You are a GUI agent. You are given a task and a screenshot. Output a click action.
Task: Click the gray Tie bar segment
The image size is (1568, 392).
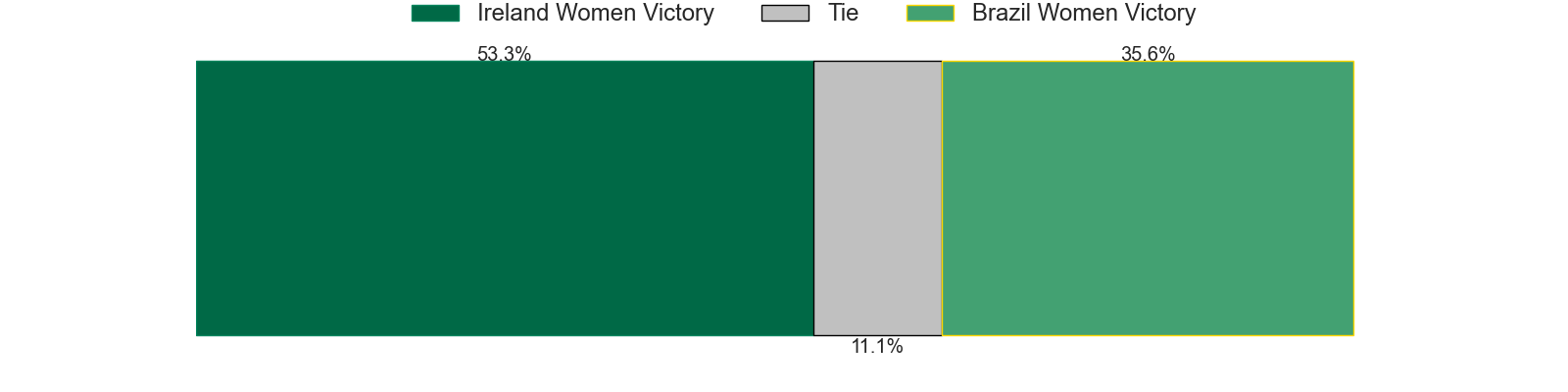coord(877,198)
